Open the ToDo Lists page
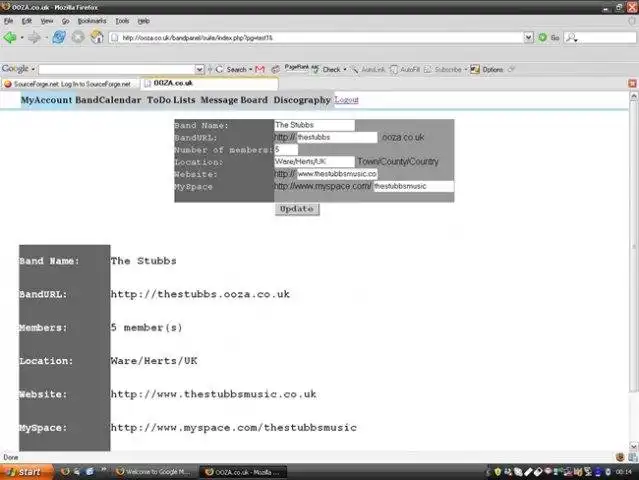Image resolution: width=639 pixels, height=480 pixels. [x=171, y=100]
